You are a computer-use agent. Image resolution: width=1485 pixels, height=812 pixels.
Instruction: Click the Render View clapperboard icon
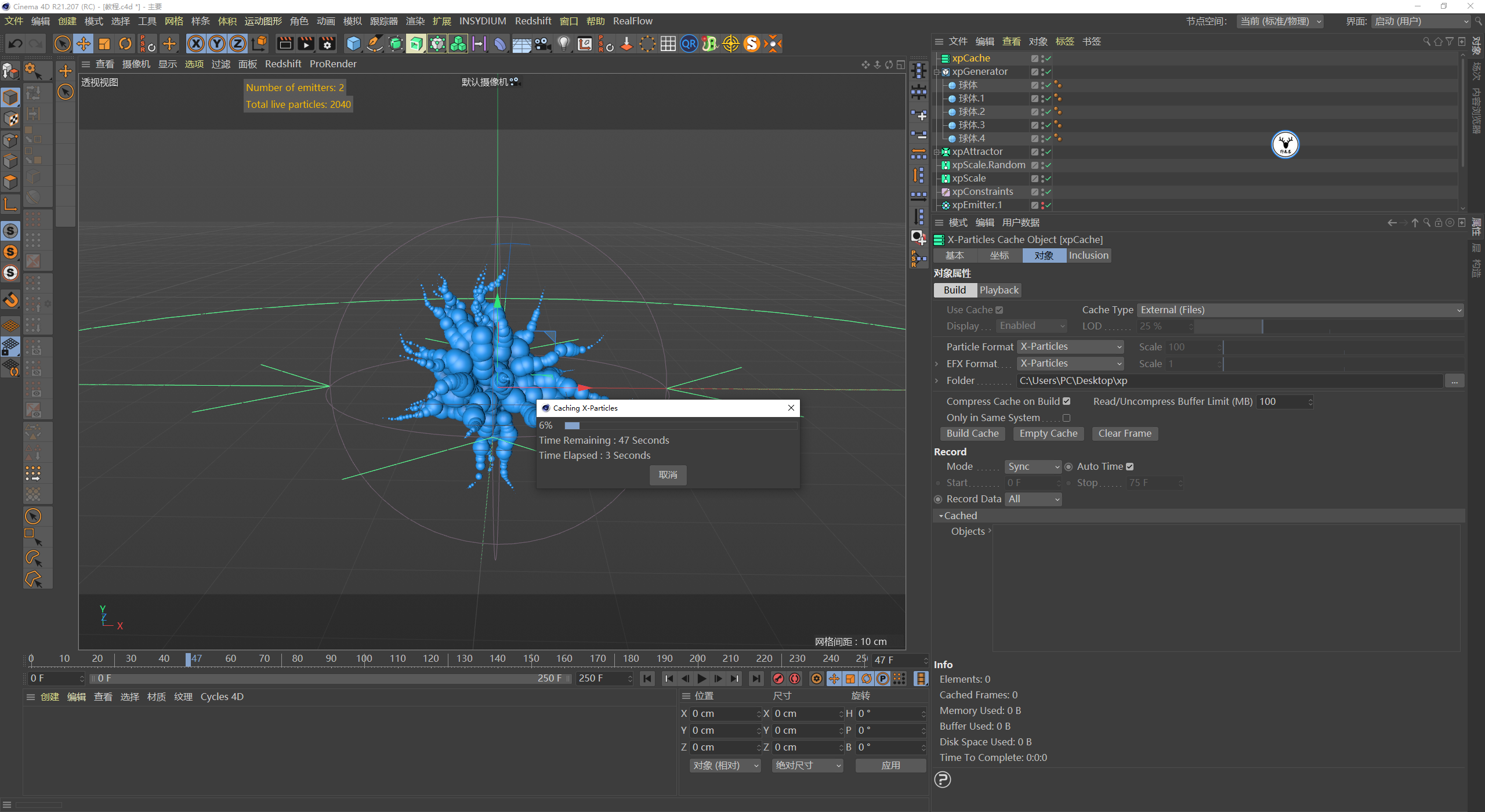(285, 43)
